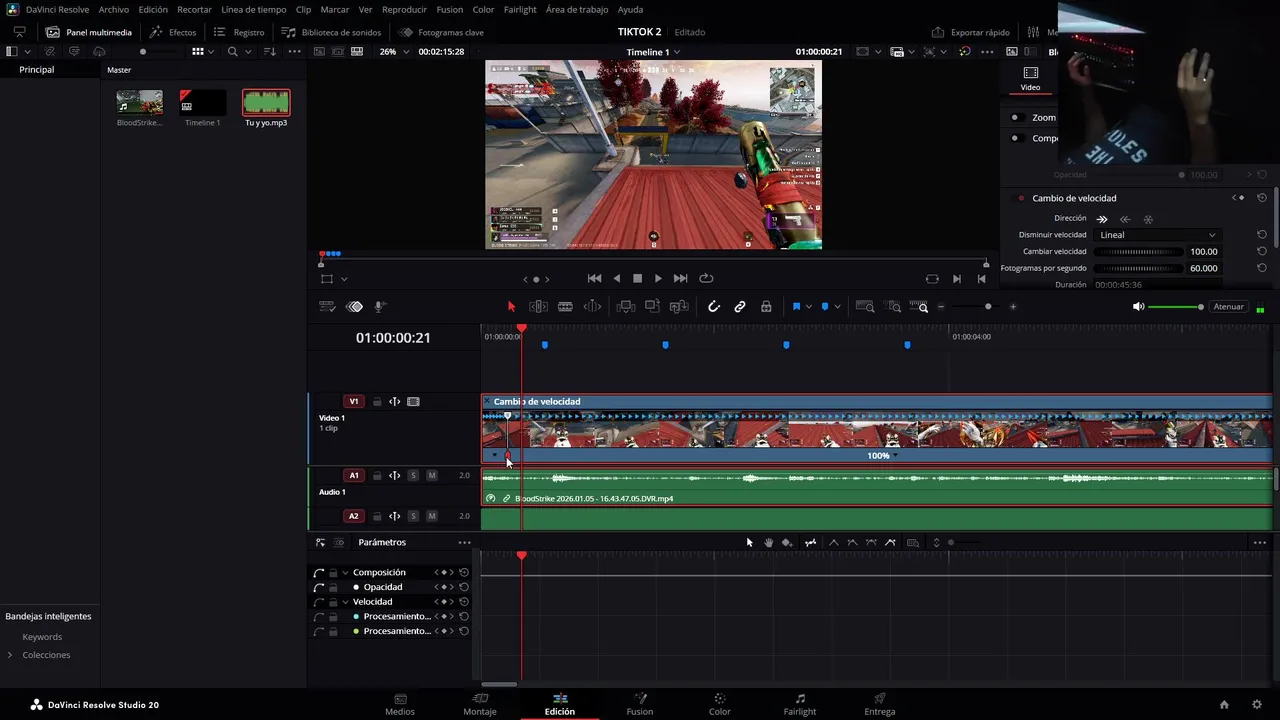Open the marker color dropdown arrow
1280x720 pixels.
837,307
